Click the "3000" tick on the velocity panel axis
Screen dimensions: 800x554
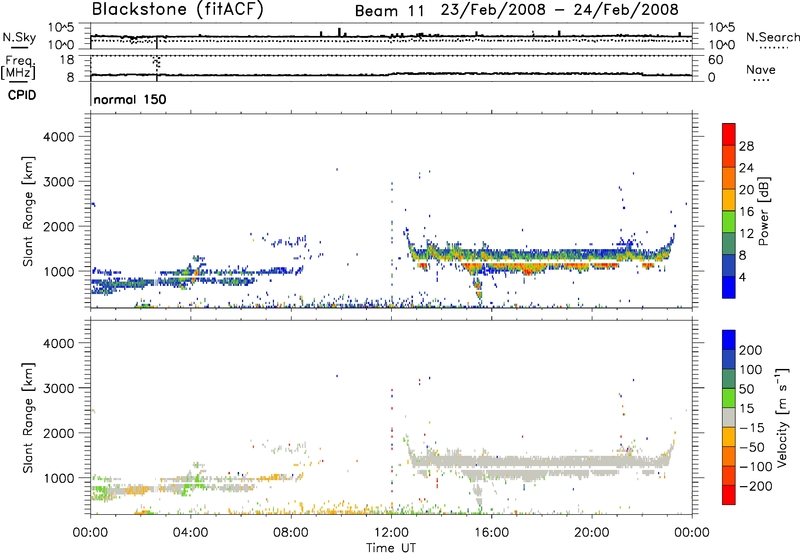58,388
